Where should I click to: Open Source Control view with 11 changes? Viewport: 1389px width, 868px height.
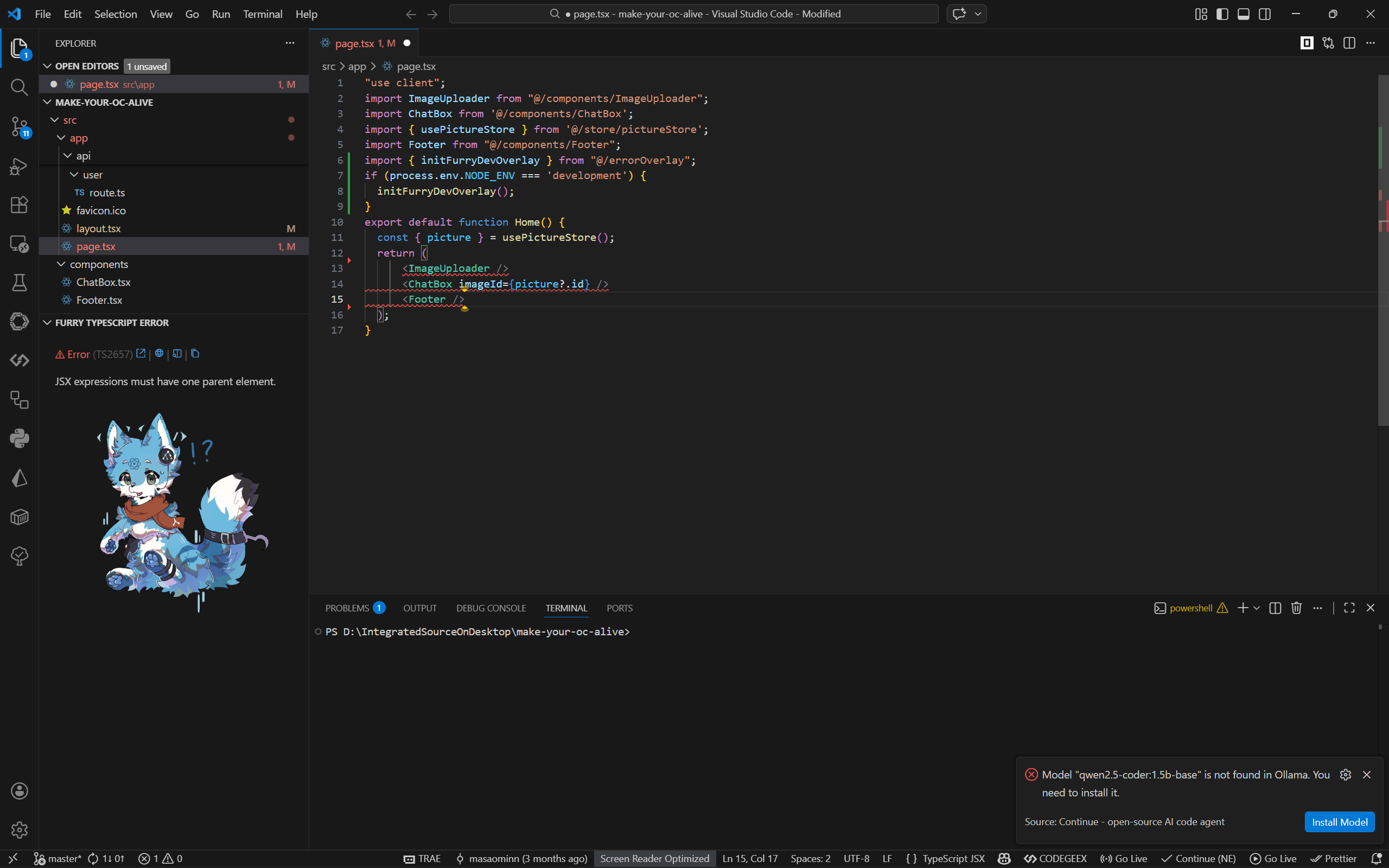pos(19,126)
